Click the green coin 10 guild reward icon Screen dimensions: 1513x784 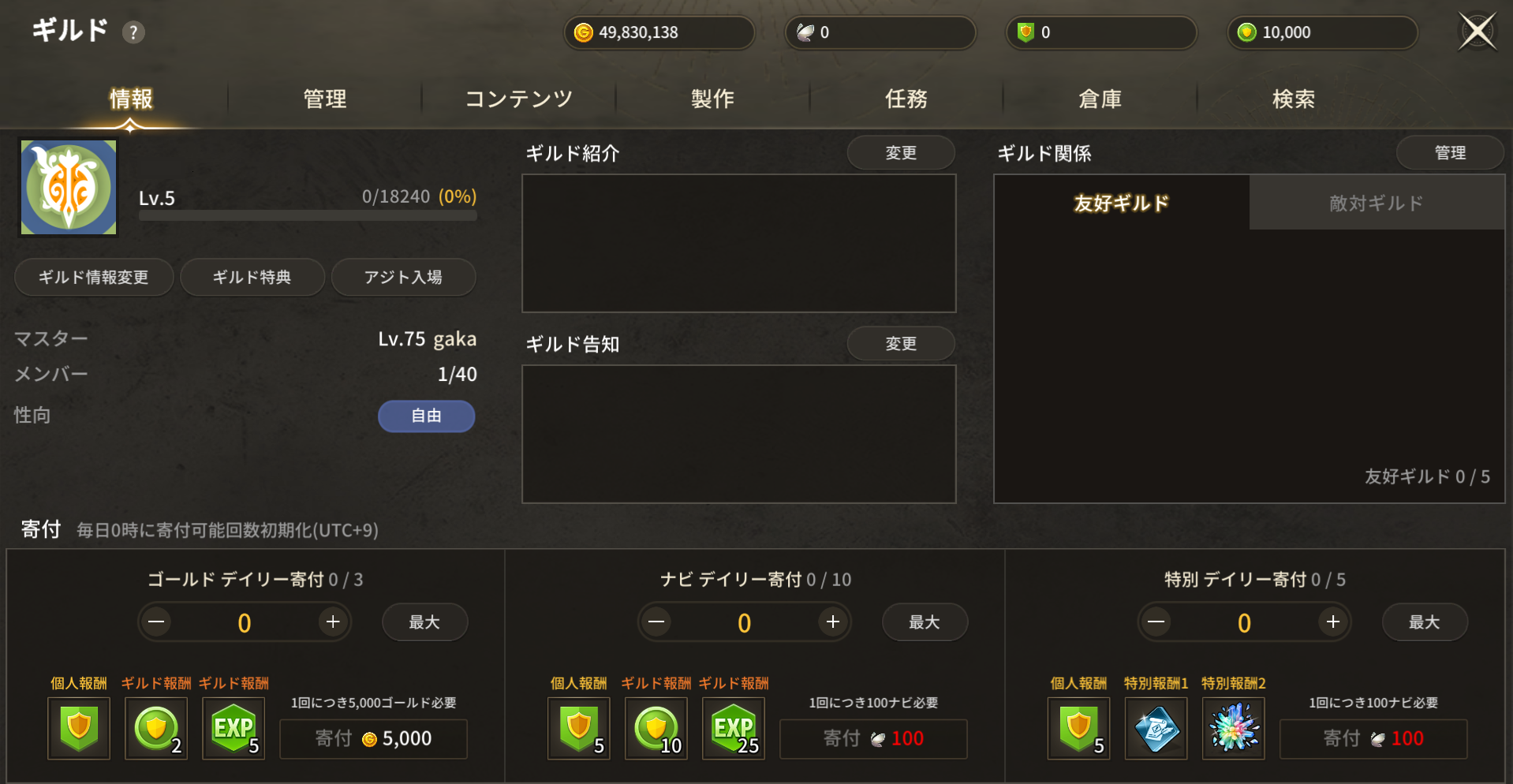click(656, 728)
